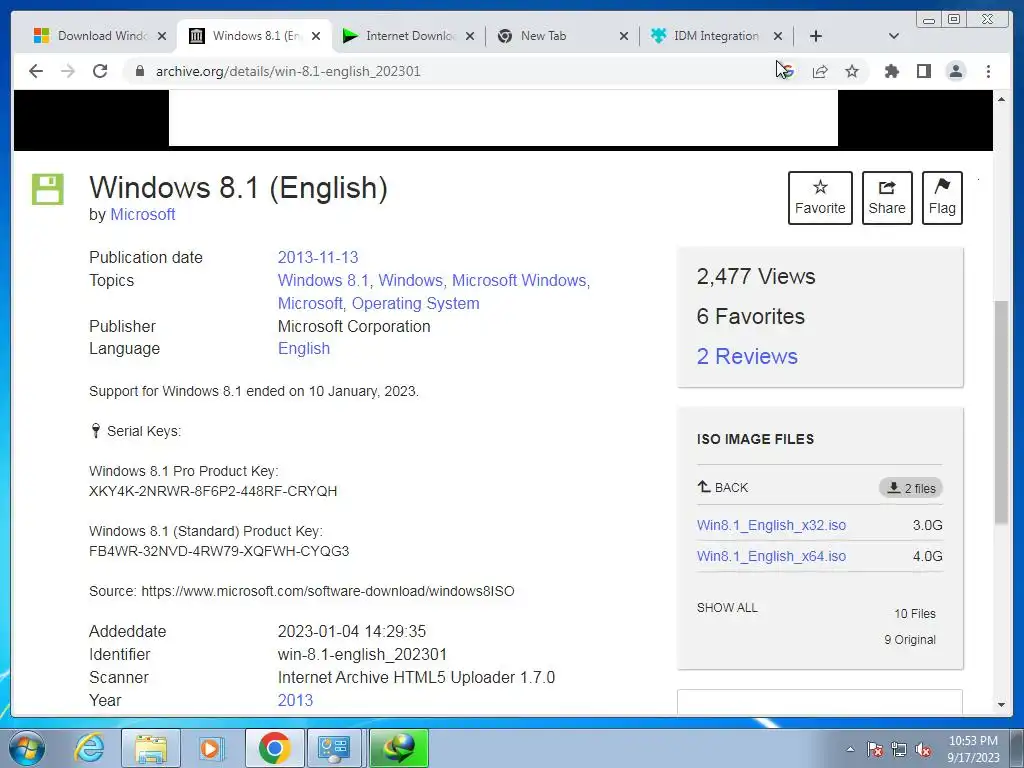1024x768 pixels.
Task: Go back with the browser back arrow
Action: click(x=36, y=71)
